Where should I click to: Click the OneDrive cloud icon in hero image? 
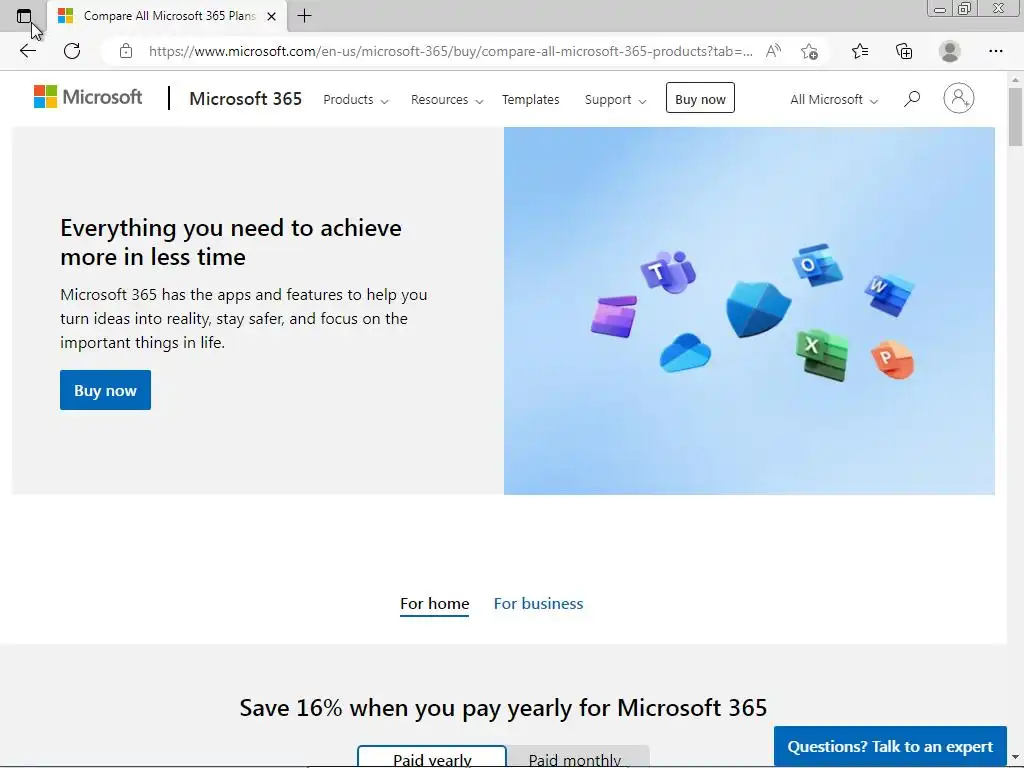pyautogui.click(x=685, y=353)
